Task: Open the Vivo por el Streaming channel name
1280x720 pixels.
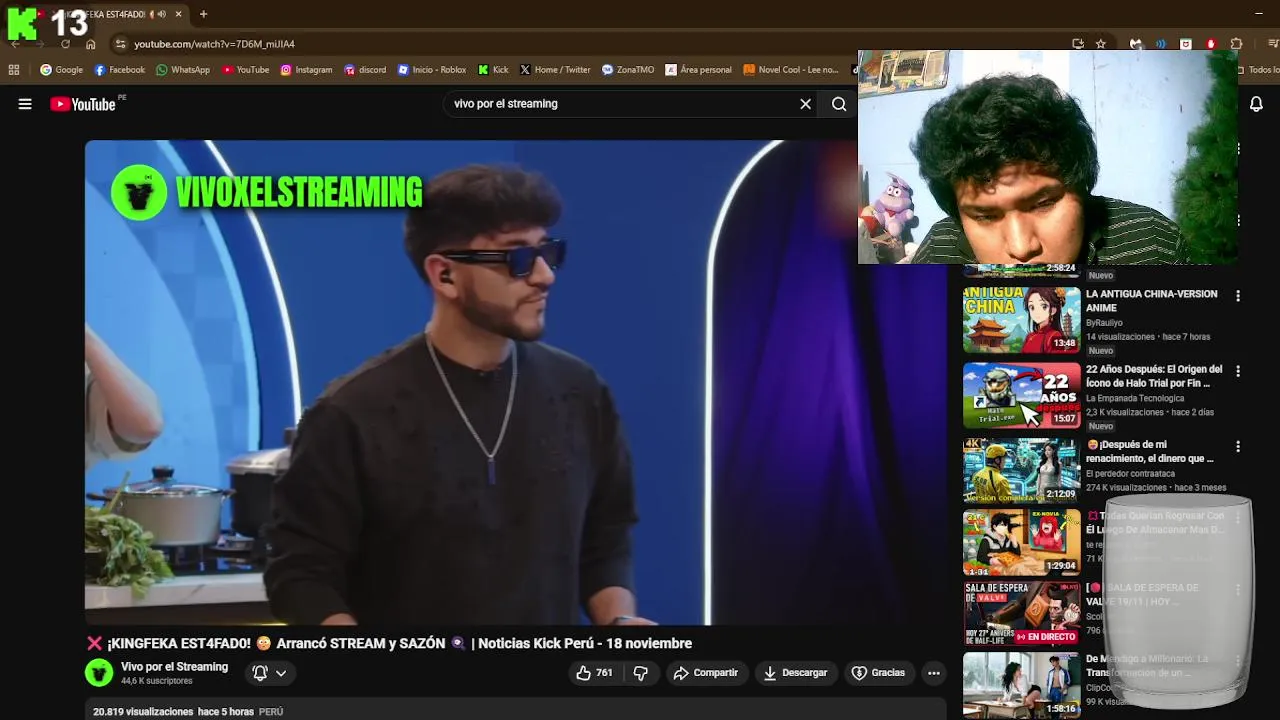Action: [x=174, y=667]
